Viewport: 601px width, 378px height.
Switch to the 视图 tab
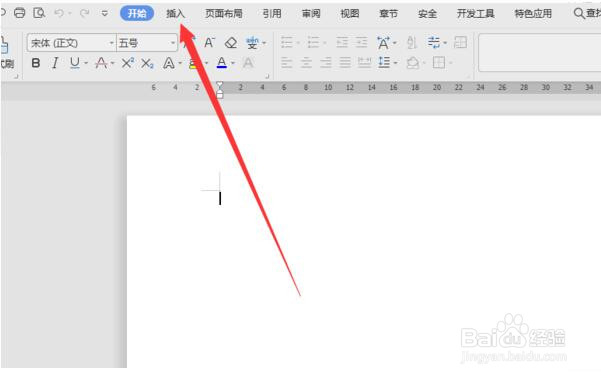tap(350, 13)
